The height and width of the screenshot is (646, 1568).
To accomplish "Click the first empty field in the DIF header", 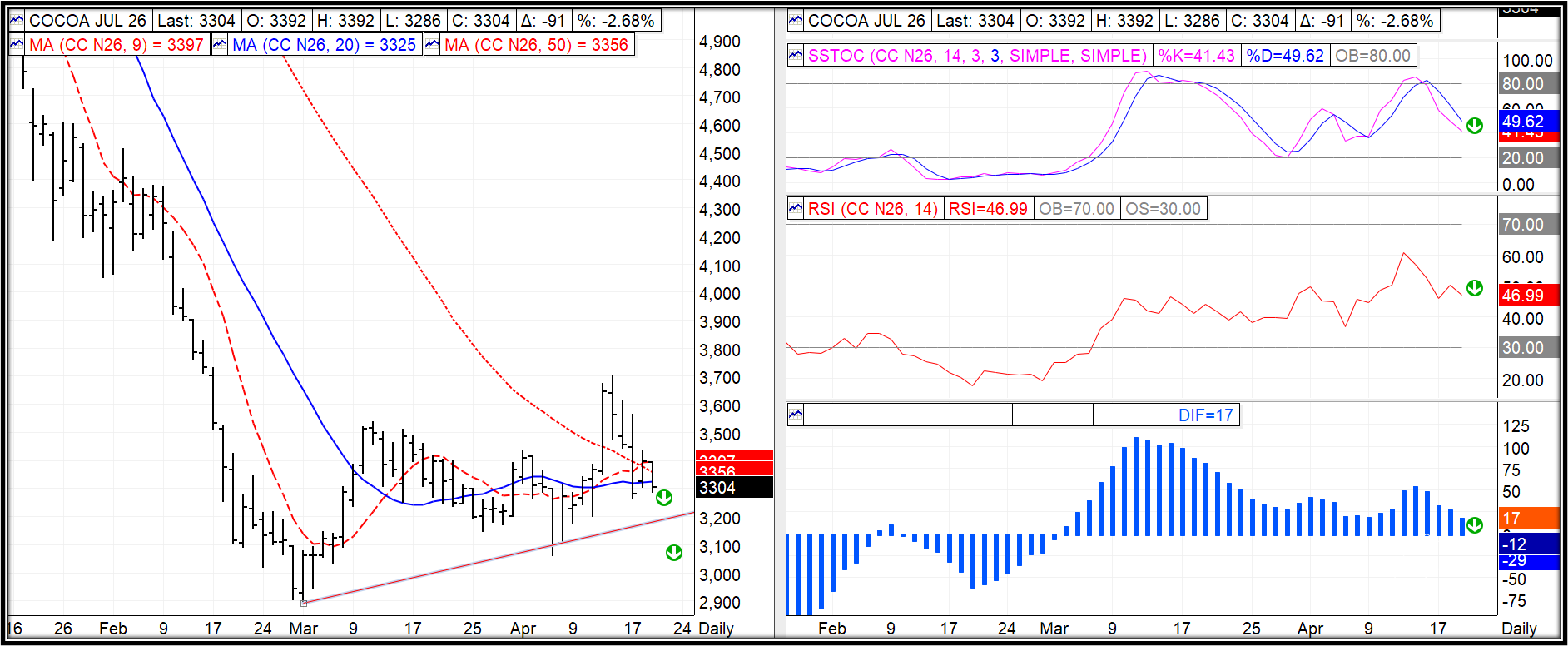I will (x=908, y=415).
